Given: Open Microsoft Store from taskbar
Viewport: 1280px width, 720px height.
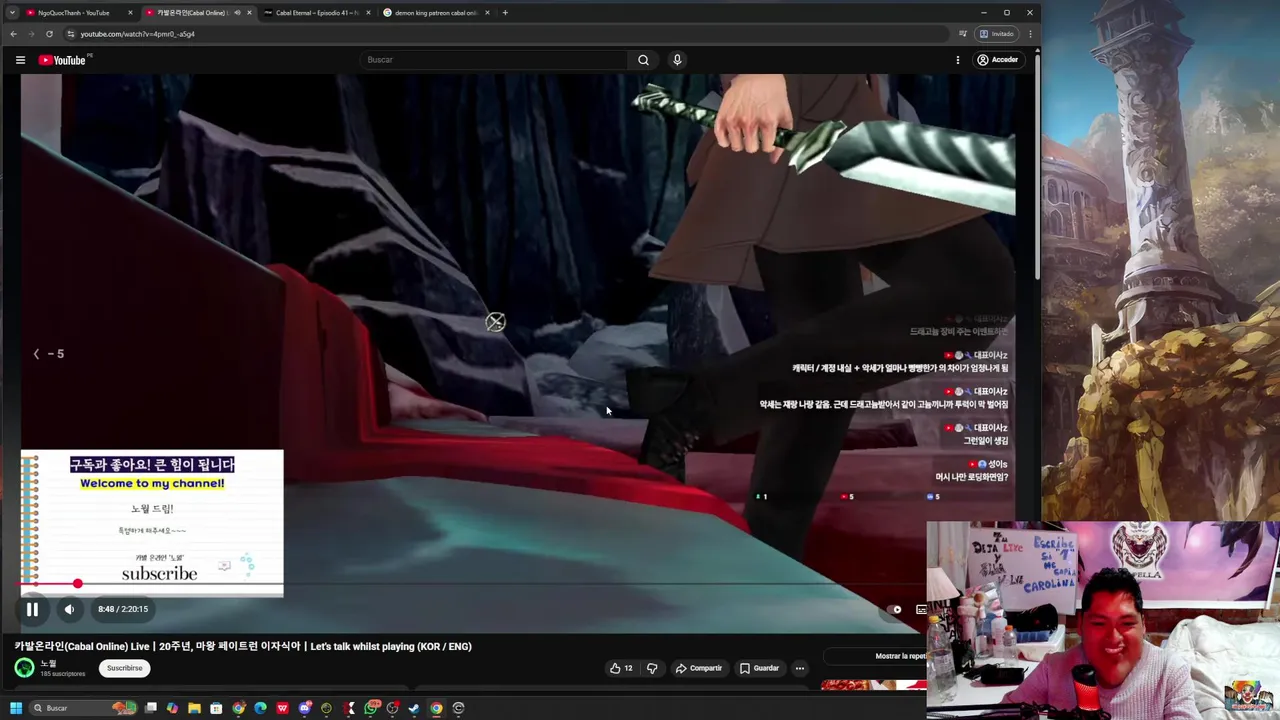Looking at the screenshot, I should click(216, 708).
